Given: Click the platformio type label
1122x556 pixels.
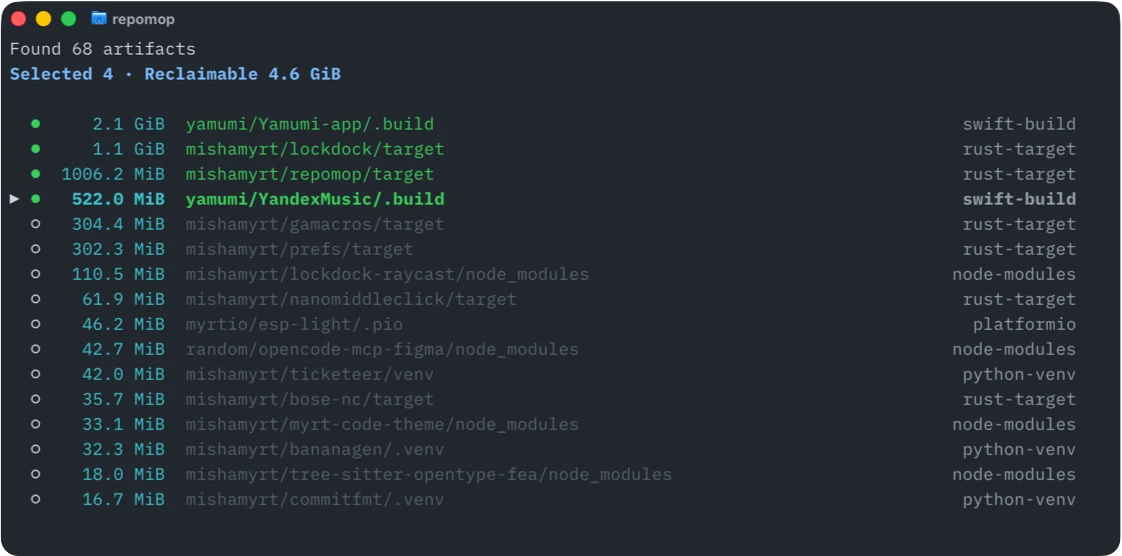Looking at the screenshot, I should tap(1024, 324).
